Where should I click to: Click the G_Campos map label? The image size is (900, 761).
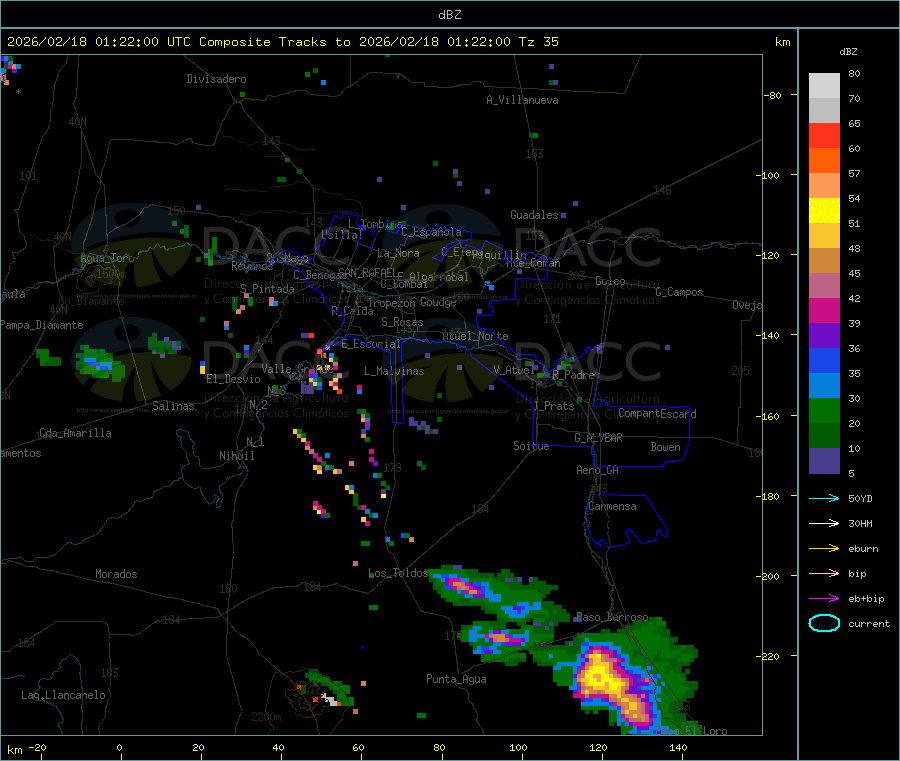tap(679, 292)
